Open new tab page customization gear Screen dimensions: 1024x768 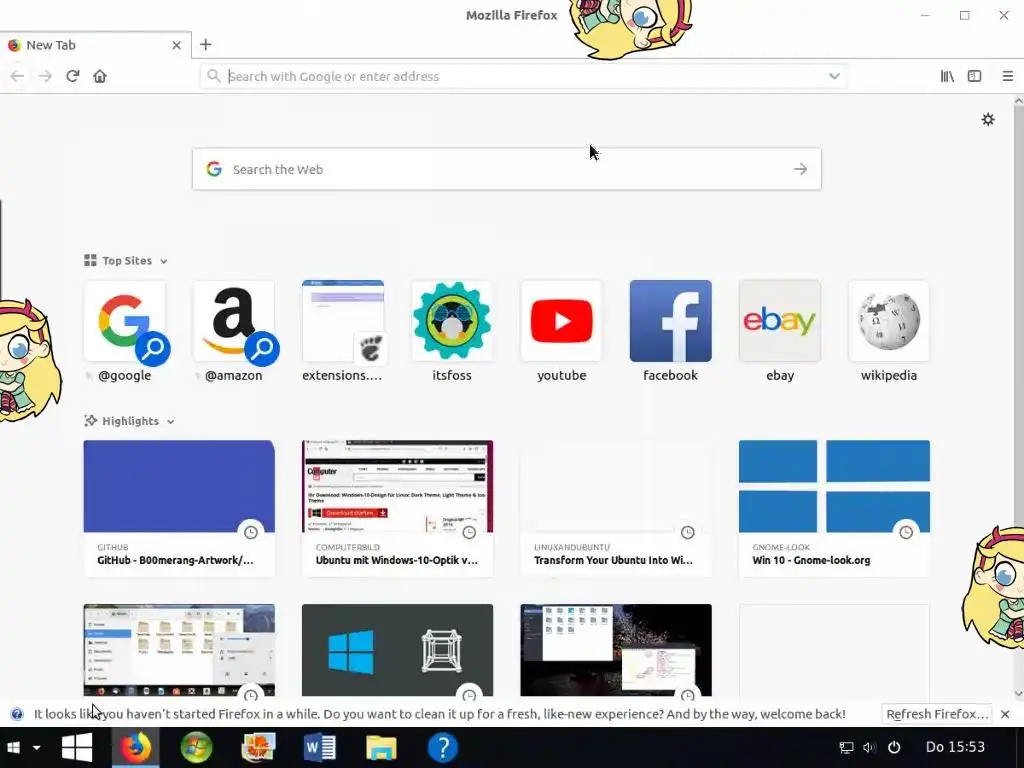pos(988,120)
